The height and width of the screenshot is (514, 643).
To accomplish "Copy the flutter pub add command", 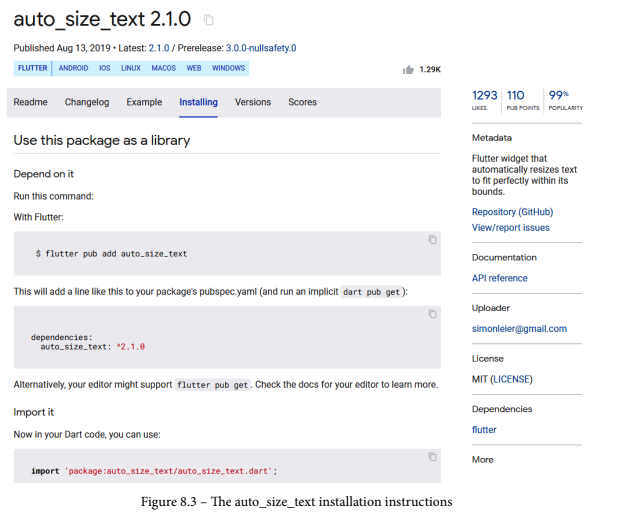I will (432, 240).
